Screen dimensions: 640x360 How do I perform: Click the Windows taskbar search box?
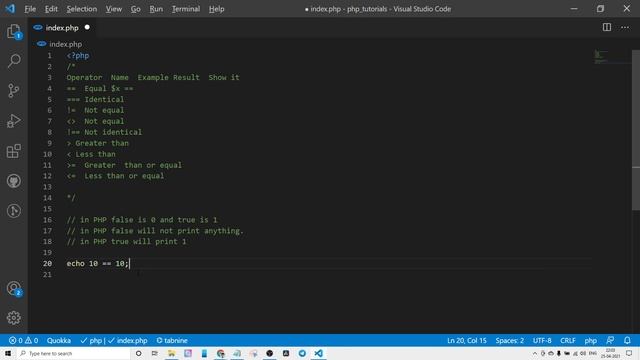(x=73, y=353)
